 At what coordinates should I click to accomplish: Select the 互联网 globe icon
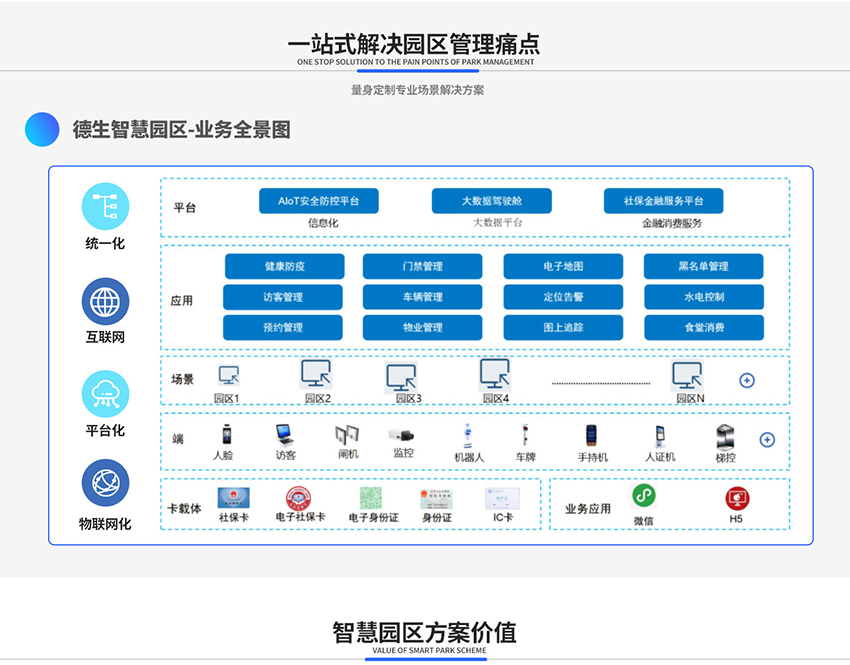click(105, 300)
